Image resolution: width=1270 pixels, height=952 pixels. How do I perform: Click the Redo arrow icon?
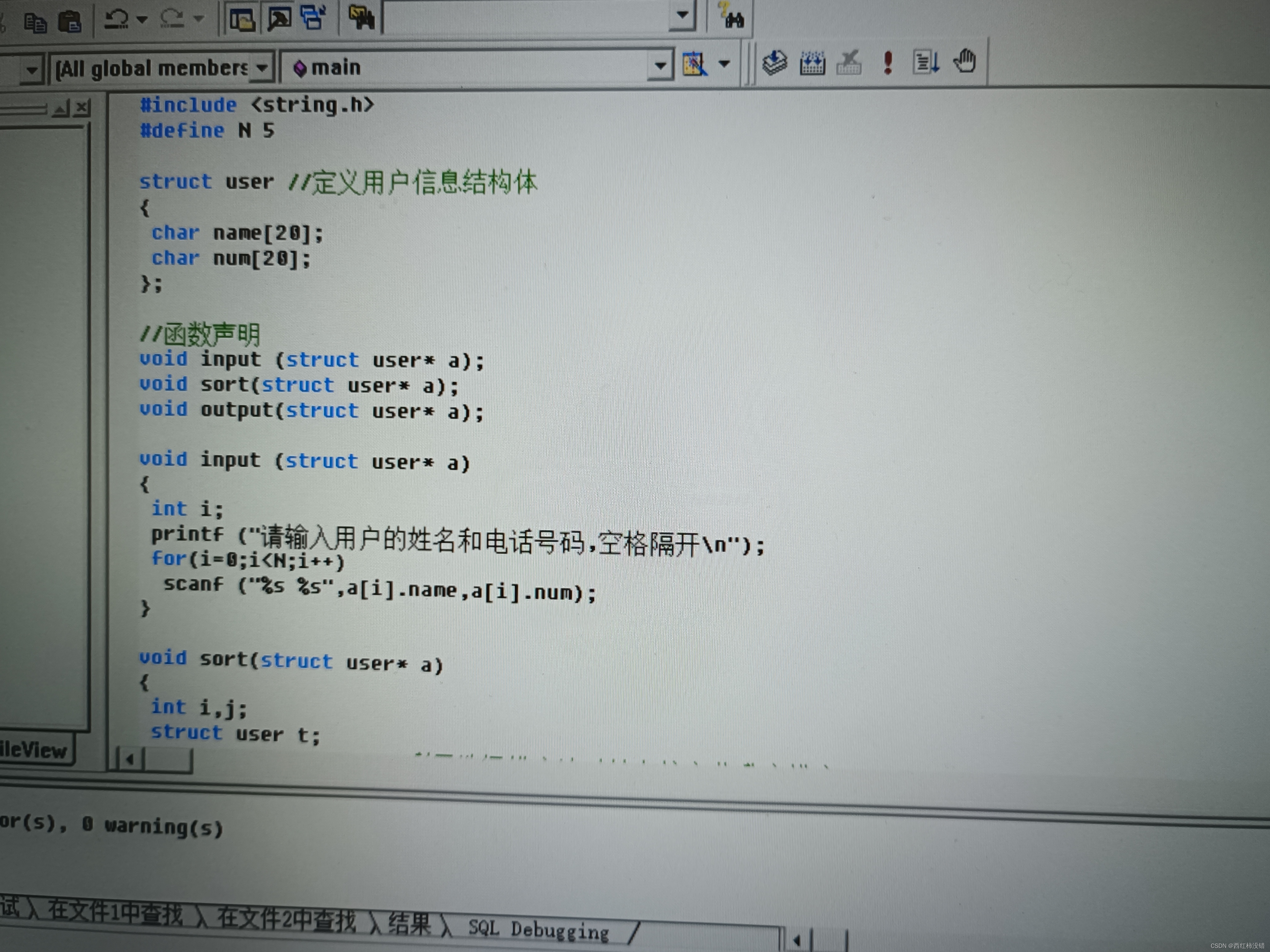tap(172, 18)
